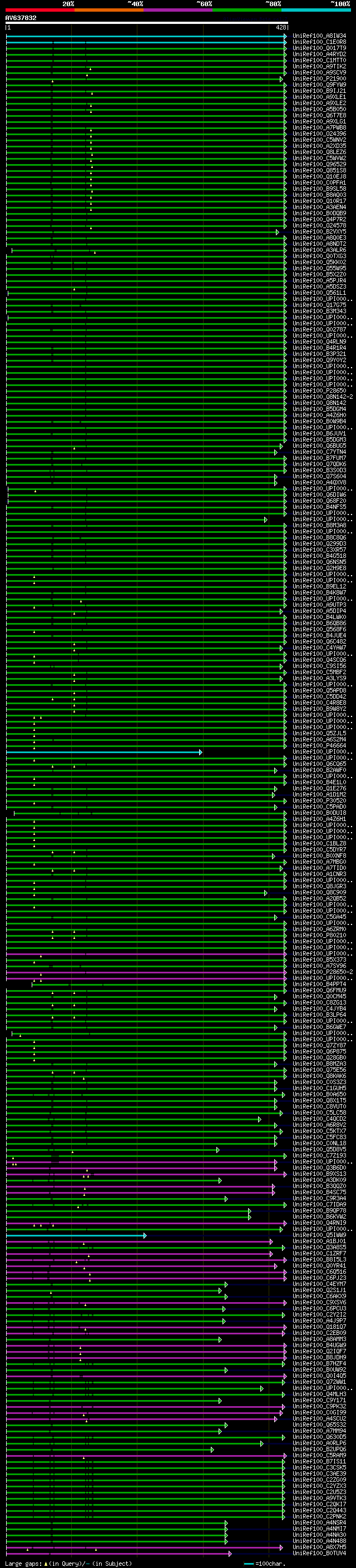This screenshot has height=1568, width=356.
Task: Select hit label UniRef100_B8AQ03
Action: click(319, 195)
